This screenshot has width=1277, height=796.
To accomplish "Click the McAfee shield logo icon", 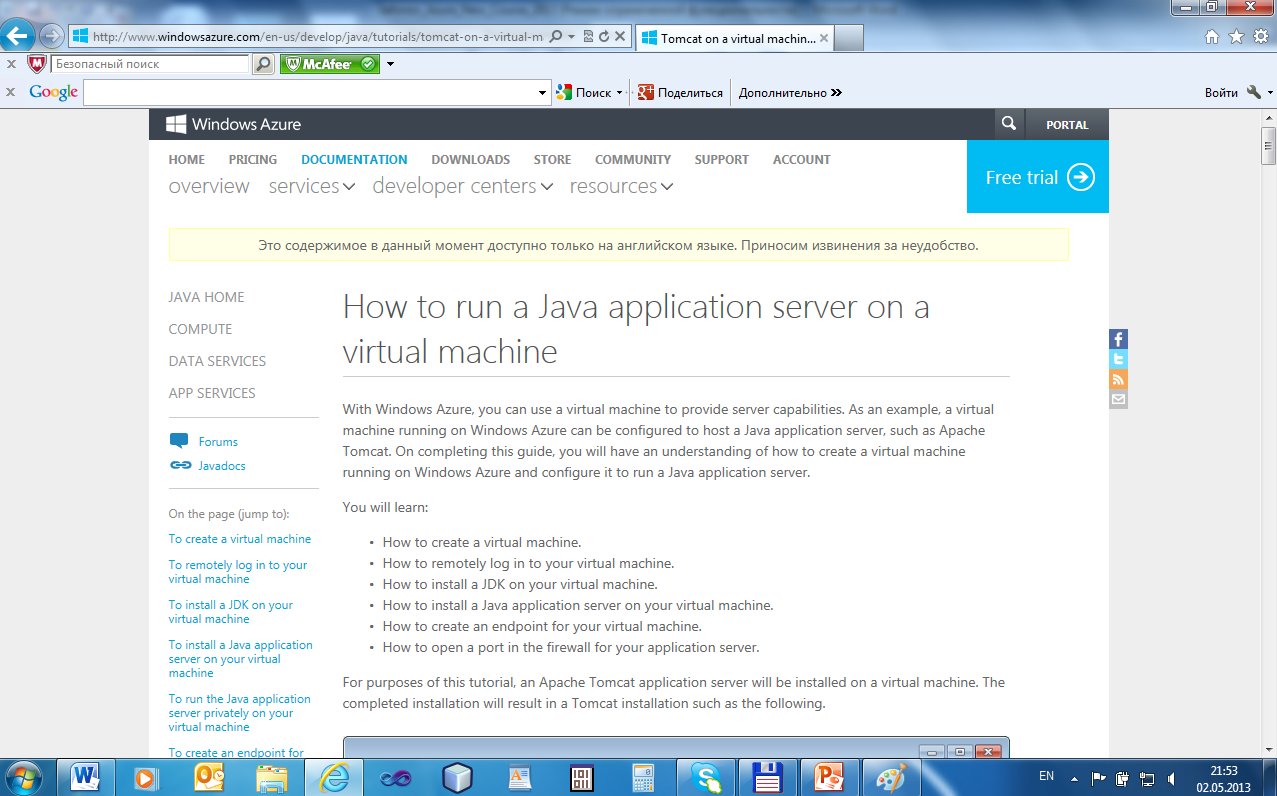I will [x=37, y=64].
